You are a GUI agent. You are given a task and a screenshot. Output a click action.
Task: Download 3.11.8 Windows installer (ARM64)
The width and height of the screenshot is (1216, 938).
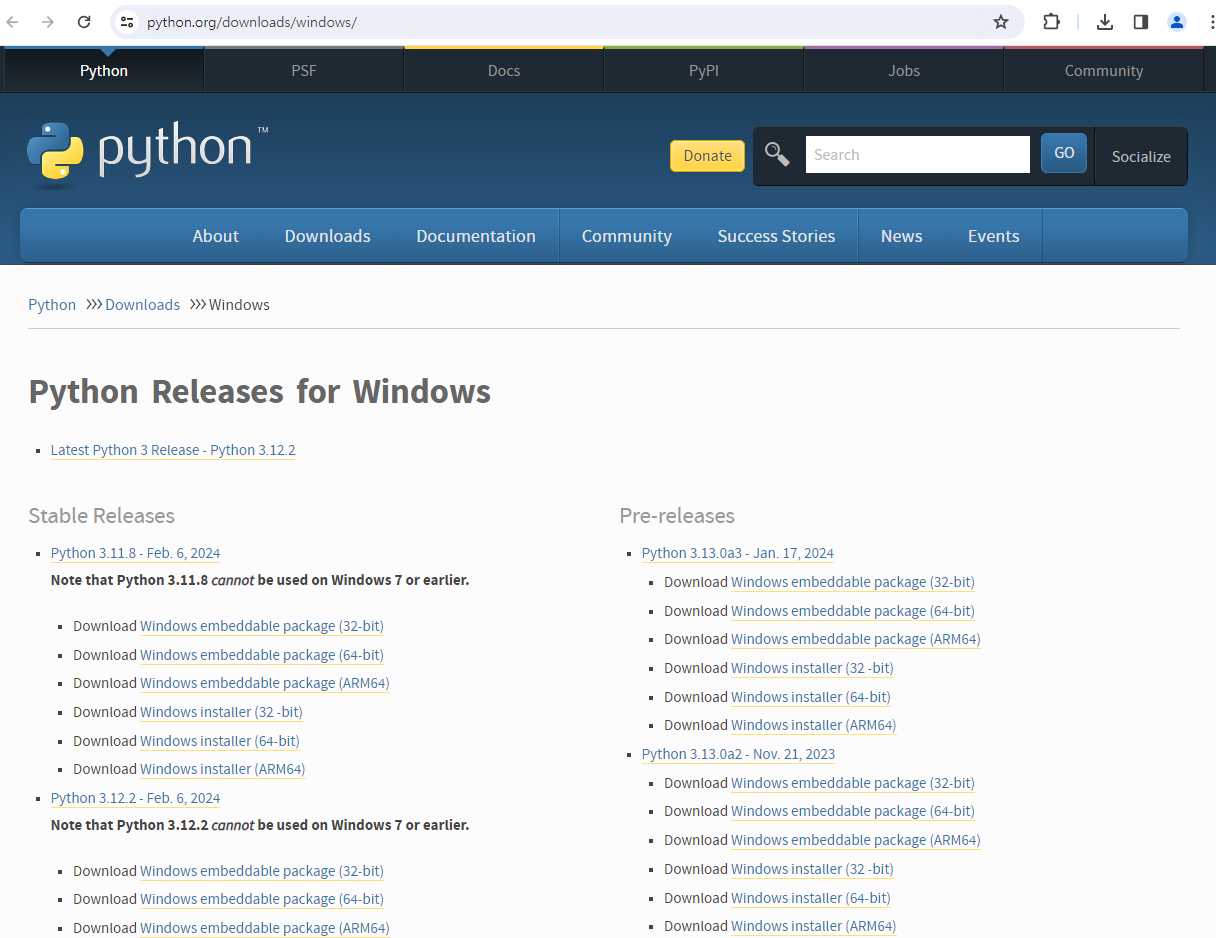tap(222, 769)
